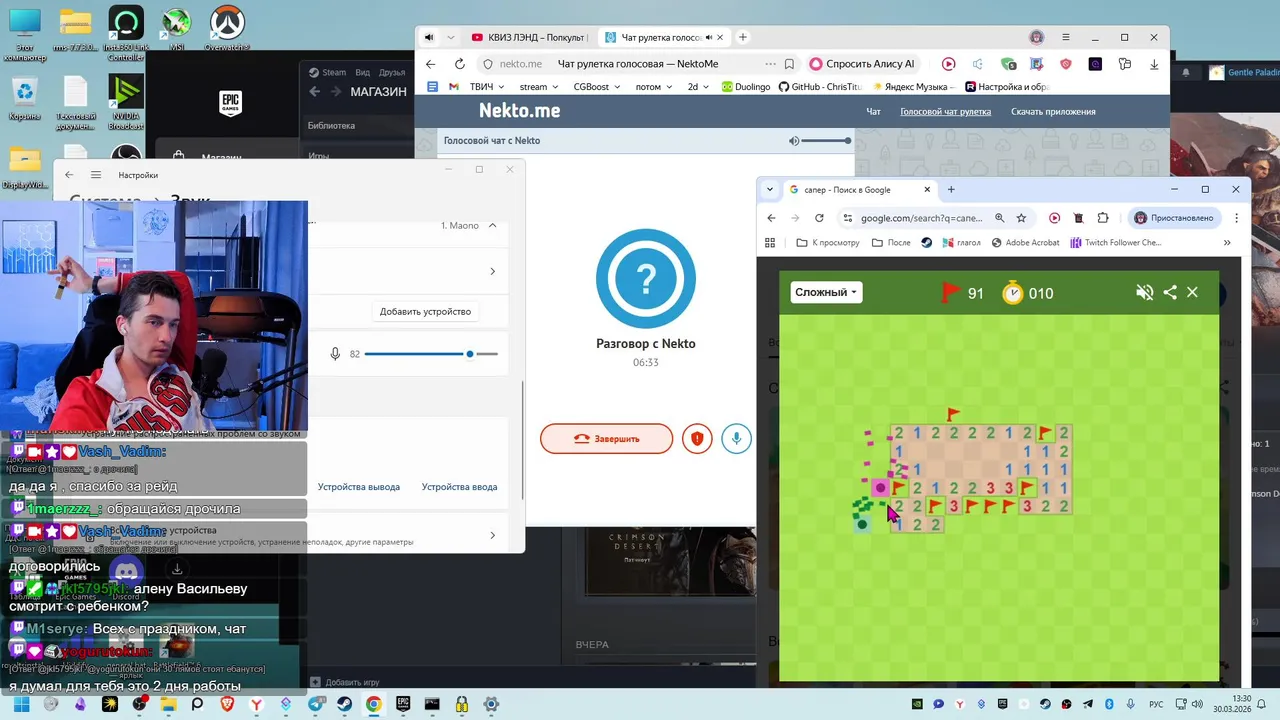The width and height of the screenshot is (1280, 720).
Task: Click Спросить Алису AI button
Action: click(x=861, y=64)
